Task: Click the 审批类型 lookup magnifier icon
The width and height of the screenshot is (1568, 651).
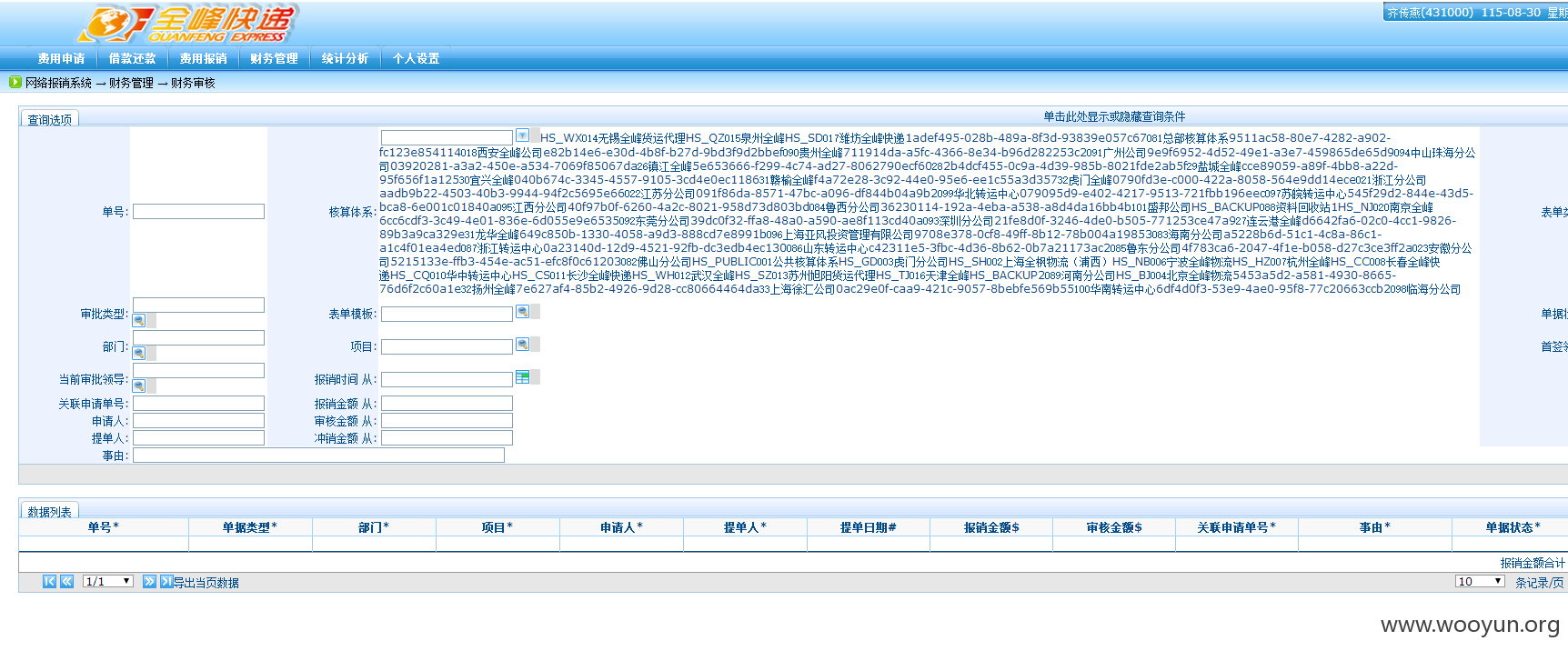Action: coord(139,320)
